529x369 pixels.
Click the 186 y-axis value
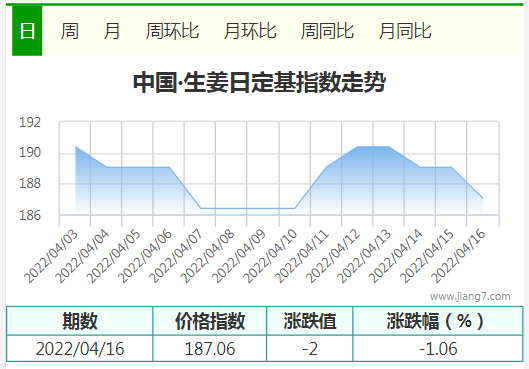click(30, 215)
